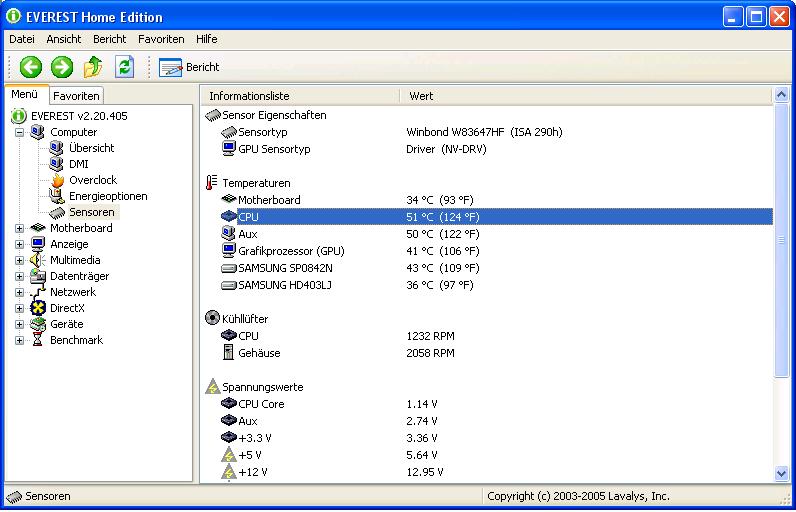Click the Wert column header
Viewport: 796px width, 512px height.
(586, 96)
